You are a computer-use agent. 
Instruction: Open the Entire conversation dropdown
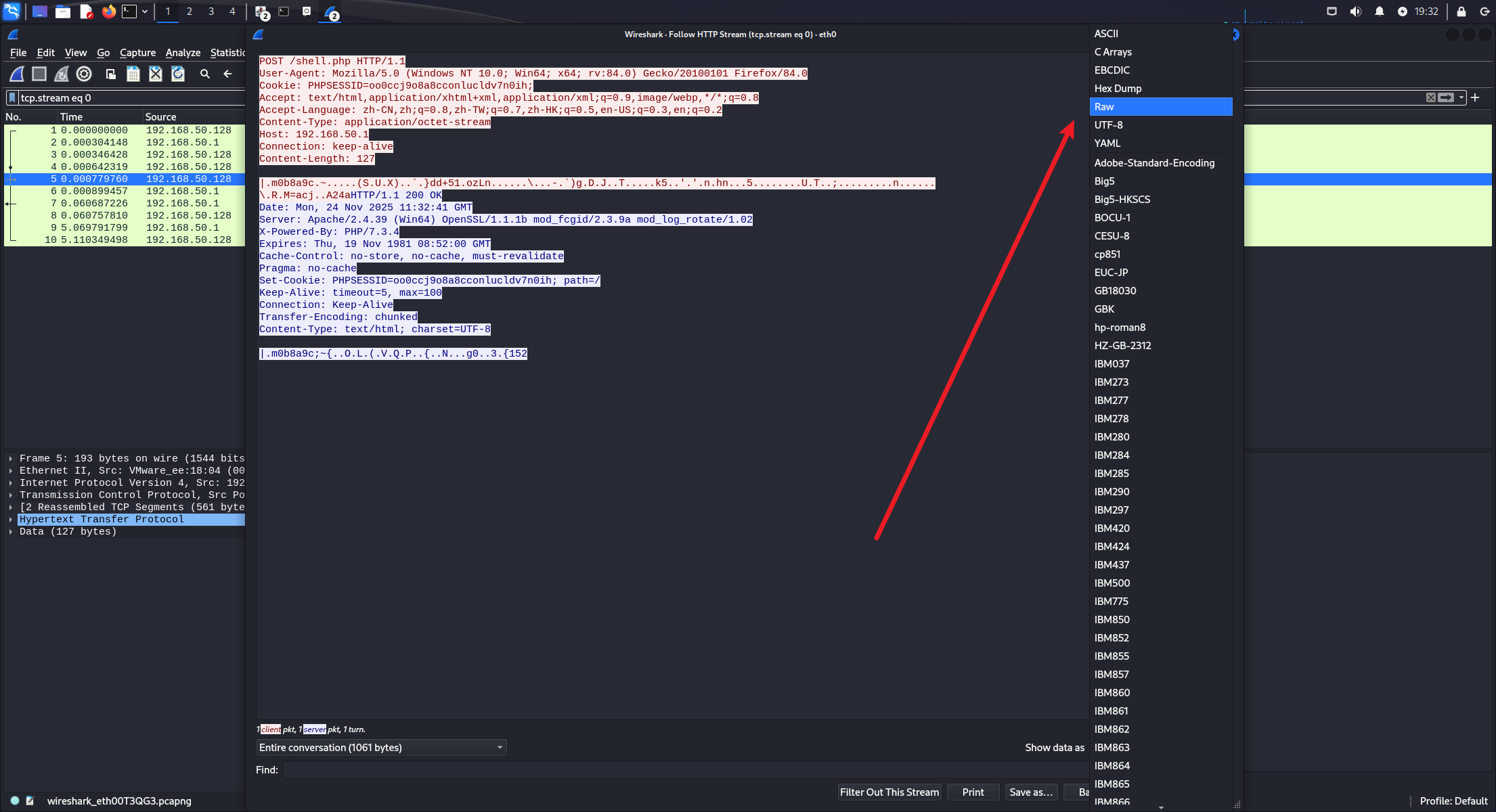[381, 748]
